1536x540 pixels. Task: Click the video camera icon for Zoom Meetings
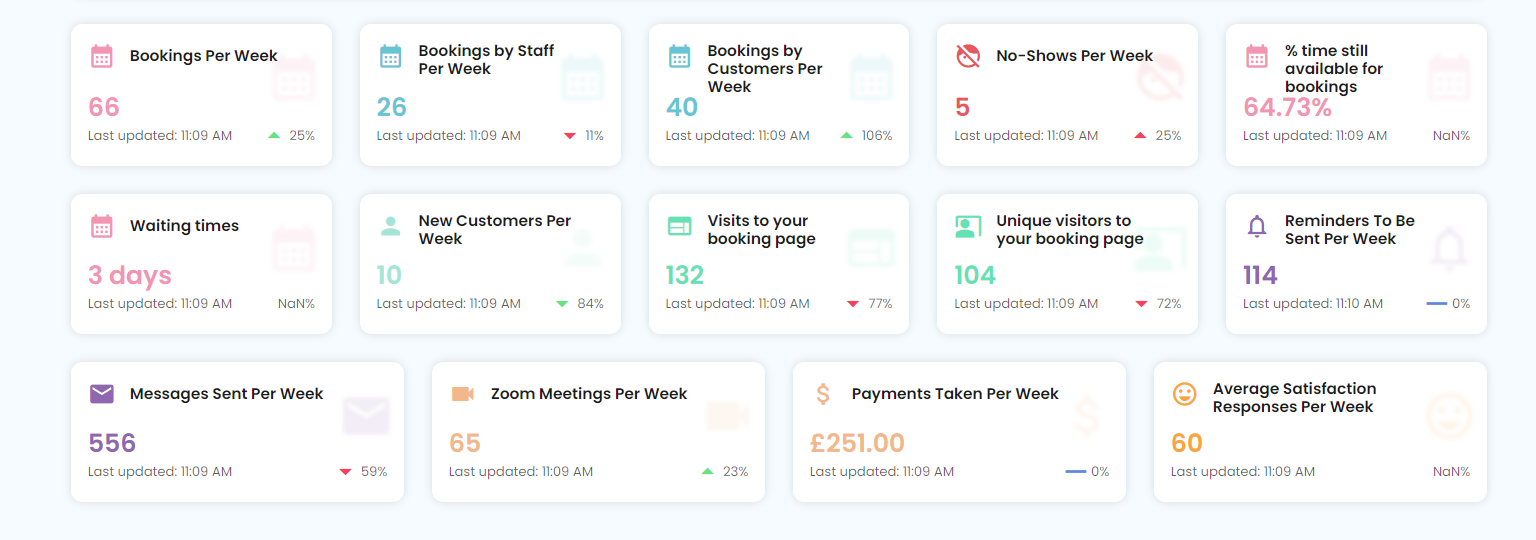[x=462, y=394]
